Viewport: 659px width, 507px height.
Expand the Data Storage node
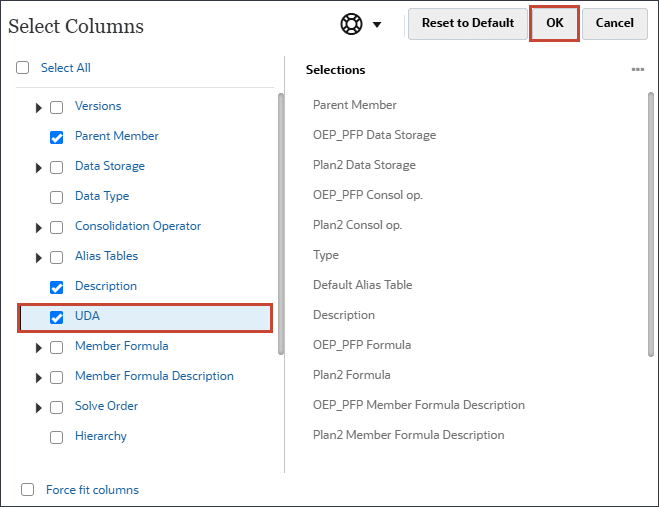39,167
